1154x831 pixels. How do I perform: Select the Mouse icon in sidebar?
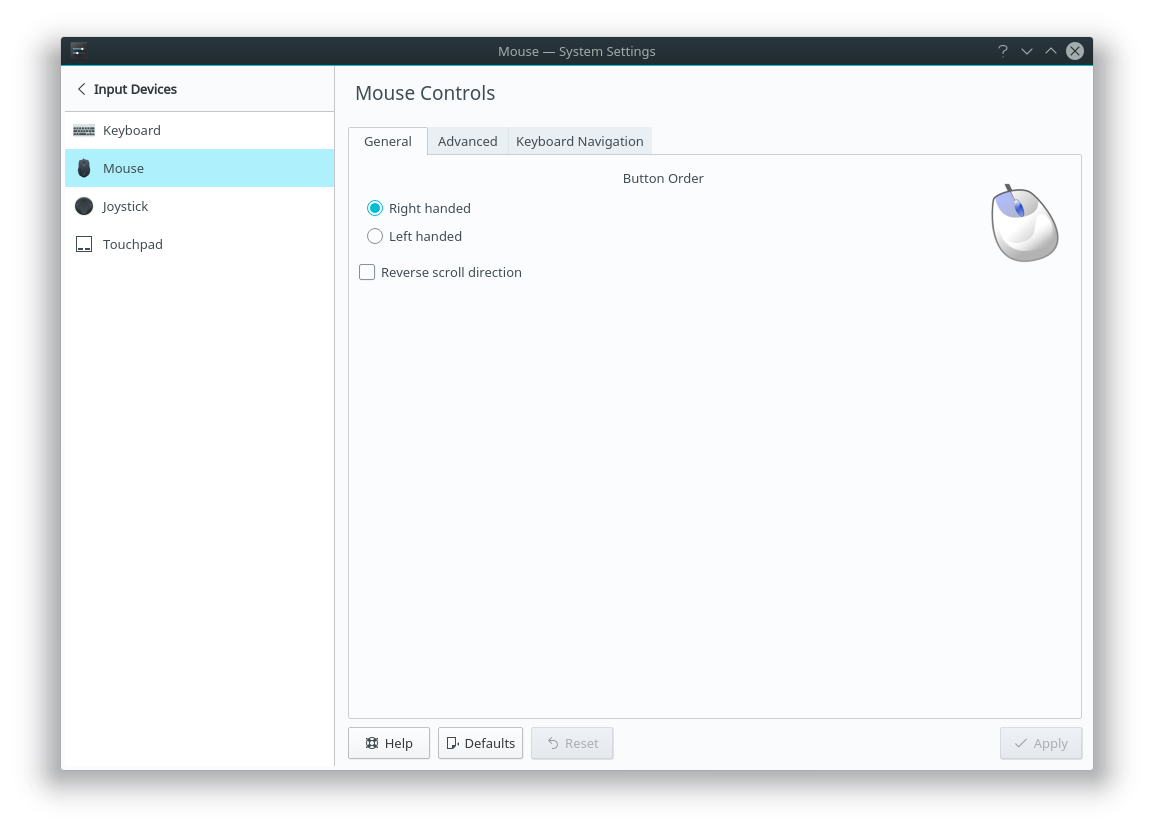click(84, 169)
